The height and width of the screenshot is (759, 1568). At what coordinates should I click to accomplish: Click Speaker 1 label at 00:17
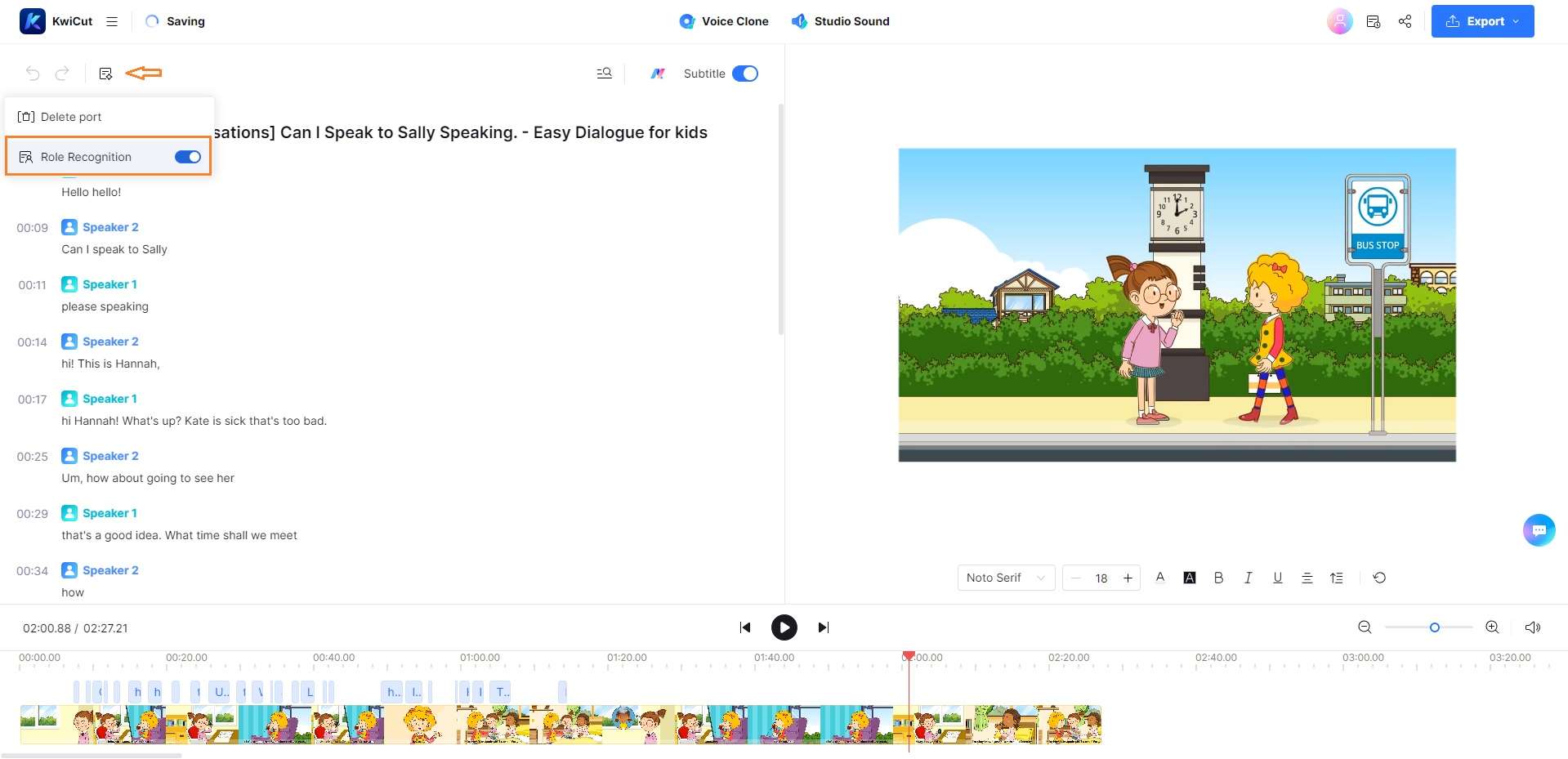pyautogui.click(x=109, y=399)
